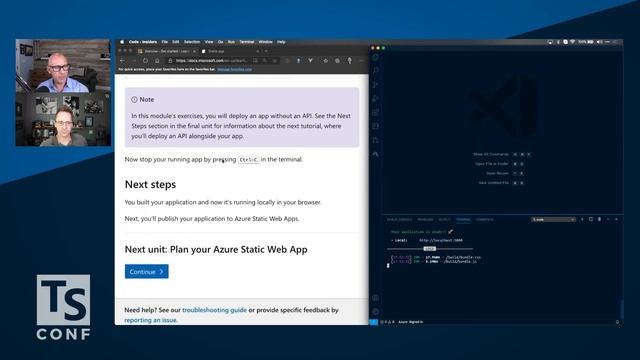Screen dimensions: 640x360
Task: Open the reporting an issue link
Action: click(x=151, y=320)
